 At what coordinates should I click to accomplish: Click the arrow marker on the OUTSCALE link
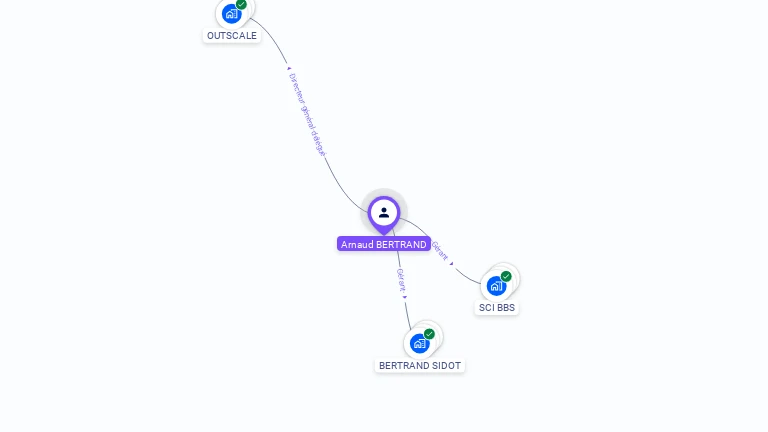pos(289,69)
